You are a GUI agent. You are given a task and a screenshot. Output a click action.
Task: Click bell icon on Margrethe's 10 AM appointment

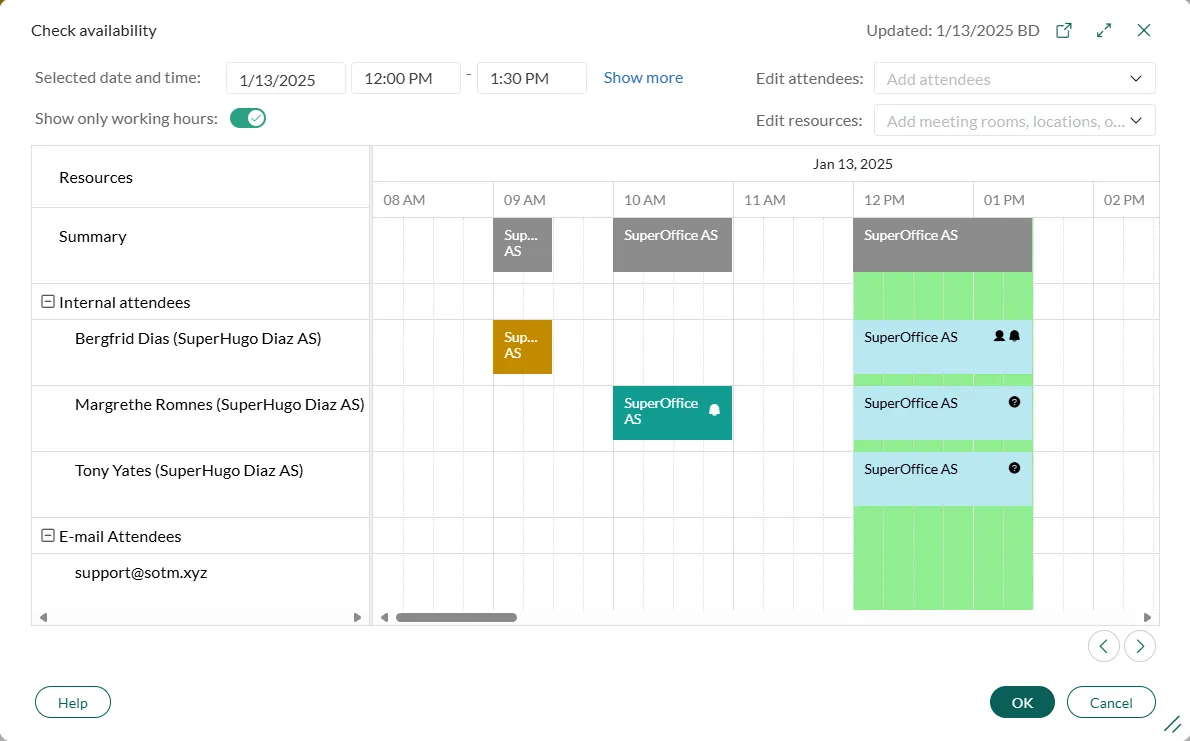(x=714, y=410)
